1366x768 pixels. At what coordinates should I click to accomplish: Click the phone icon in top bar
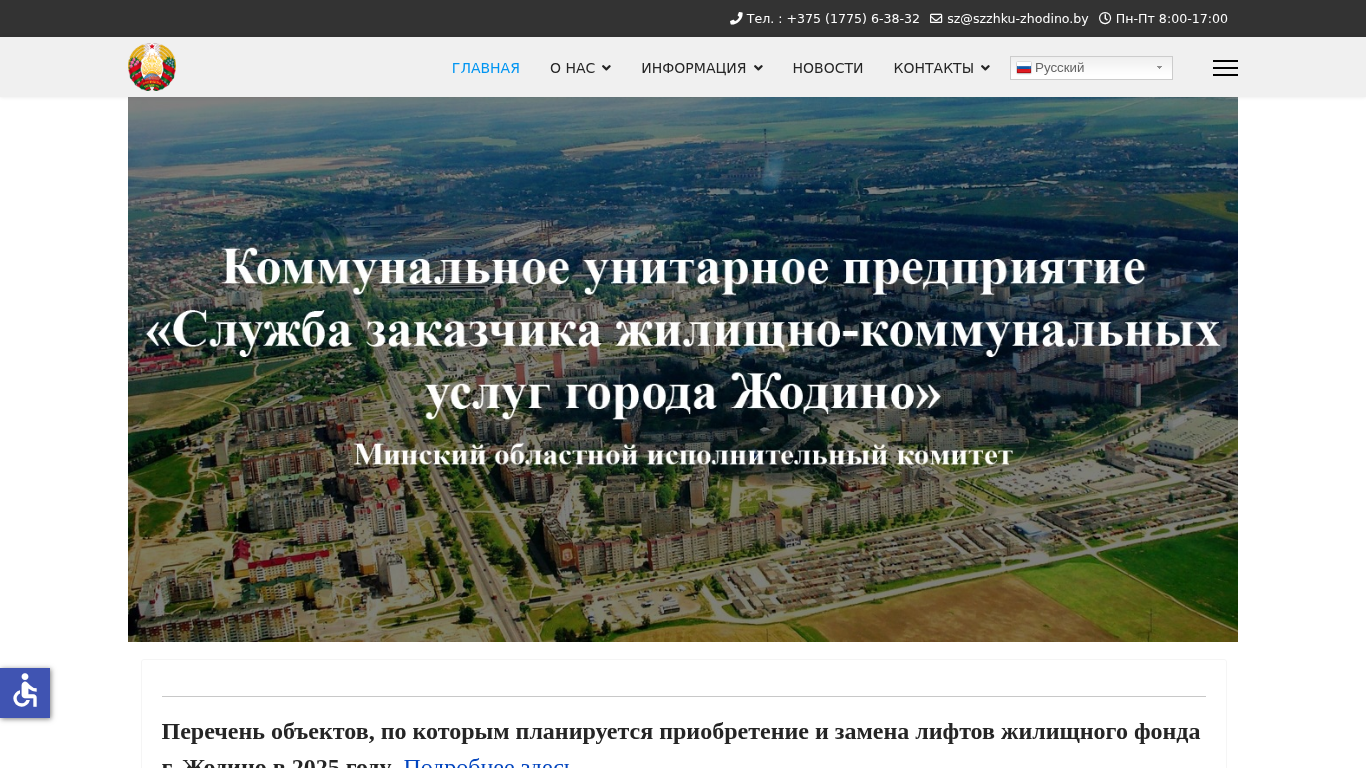coord(736,18)
